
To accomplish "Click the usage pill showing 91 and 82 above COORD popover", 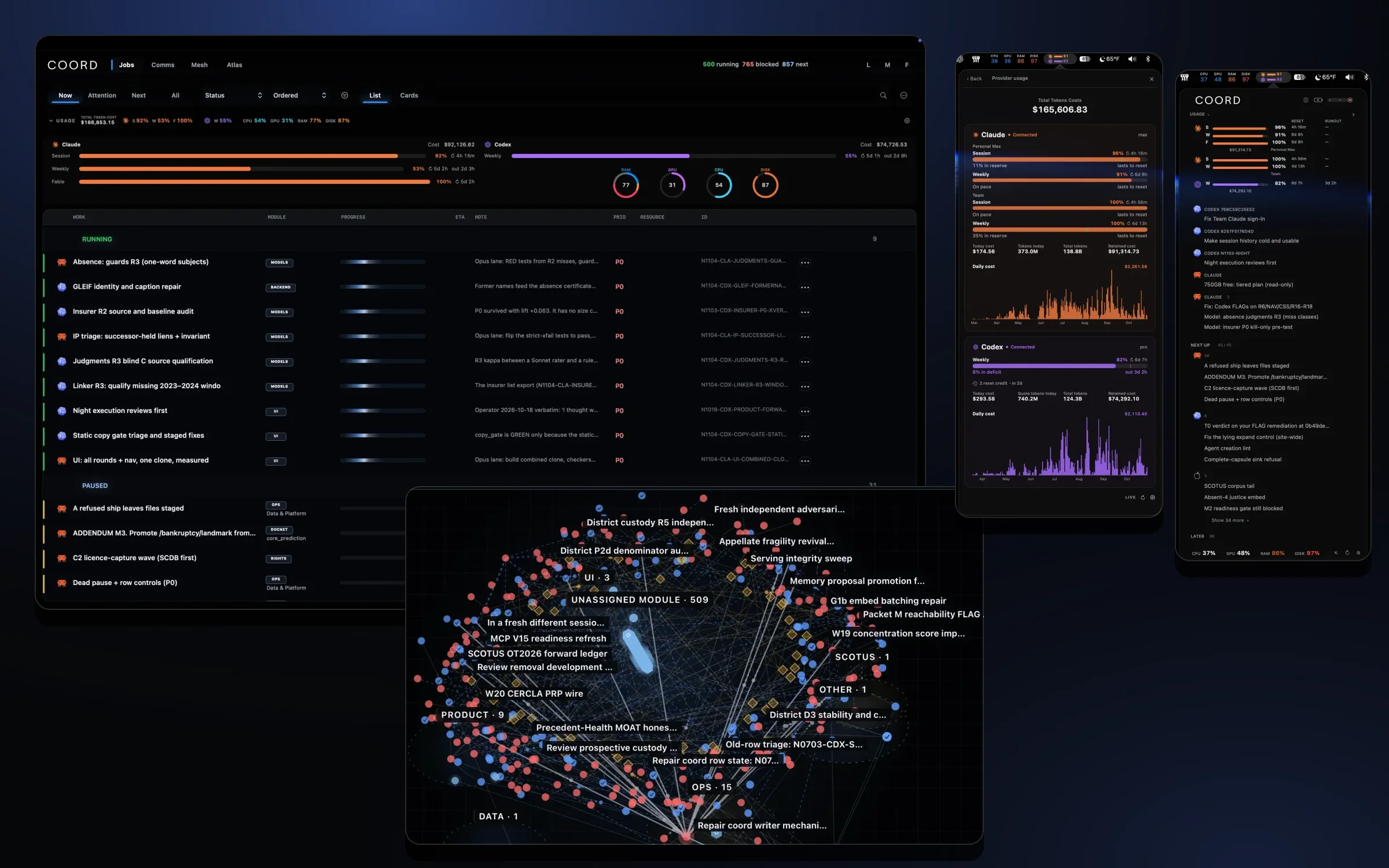I will 1273,77.
